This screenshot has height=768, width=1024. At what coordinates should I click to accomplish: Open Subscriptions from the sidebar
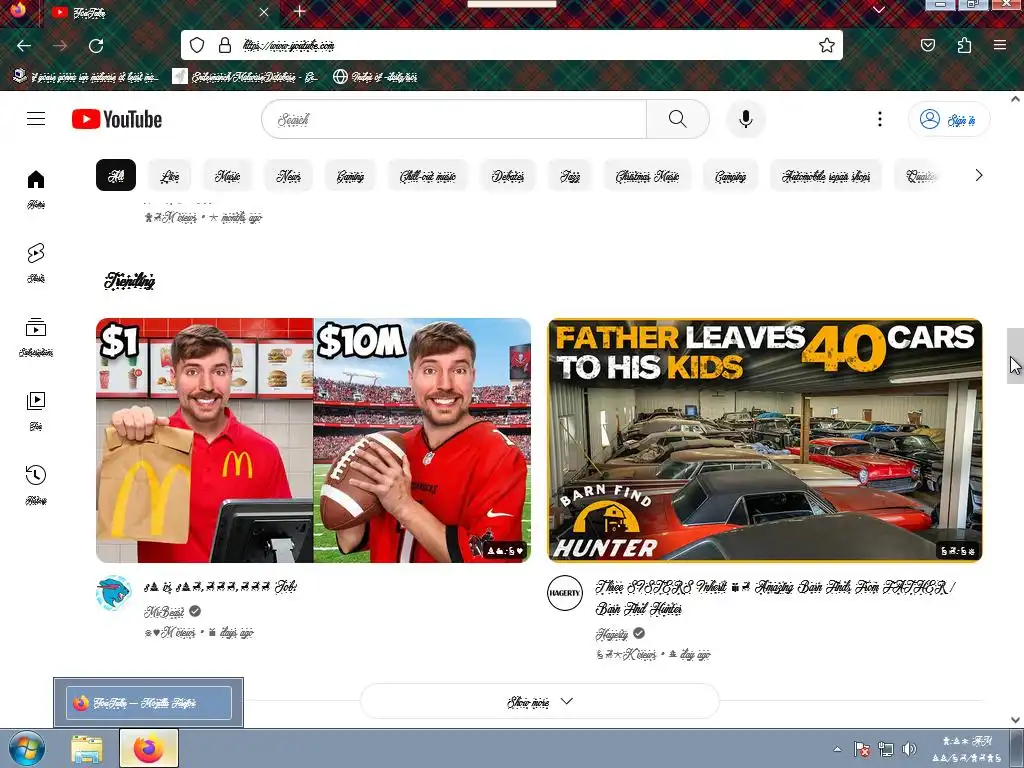pyautogui.click(x=36, y=337)
